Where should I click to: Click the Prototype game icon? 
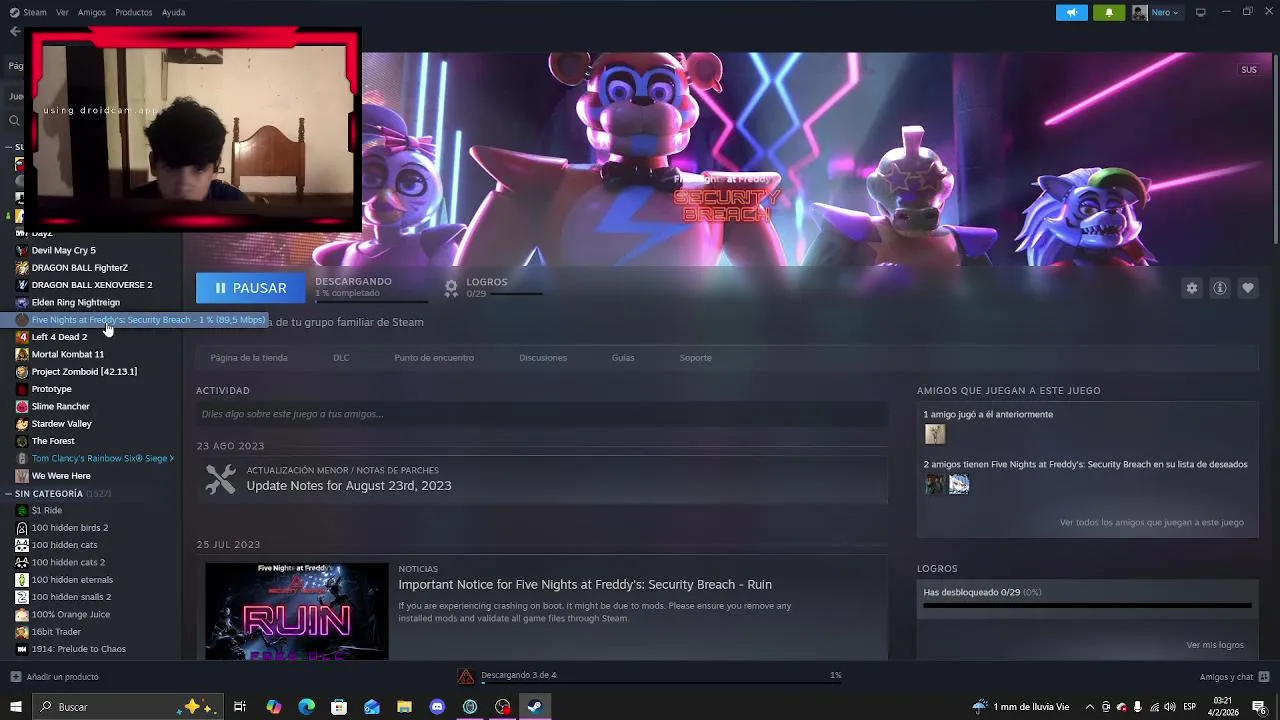[x=22, y=389]
